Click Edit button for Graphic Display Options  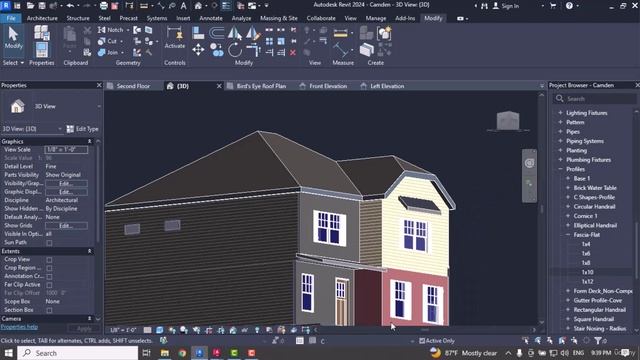tap(66, 192)
